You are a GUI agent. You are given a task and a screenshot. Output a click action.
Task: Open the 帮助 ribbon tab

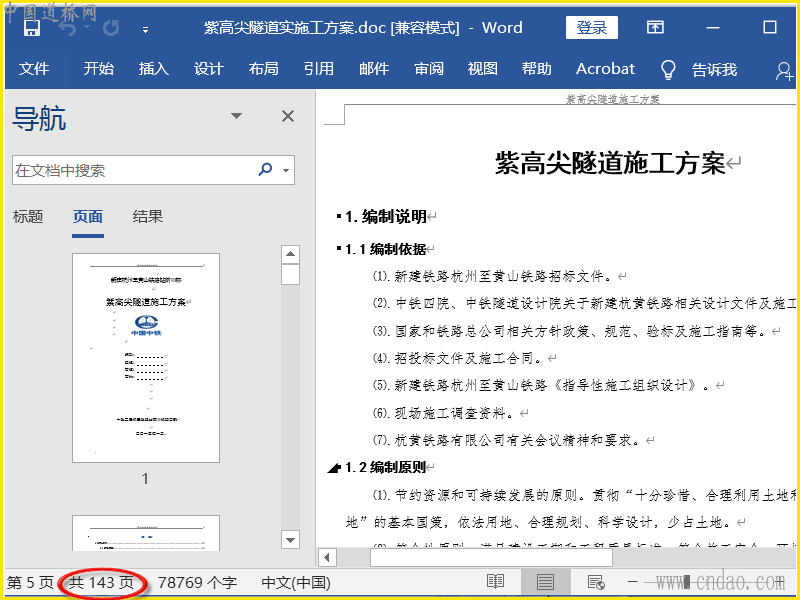pos(537,69)
